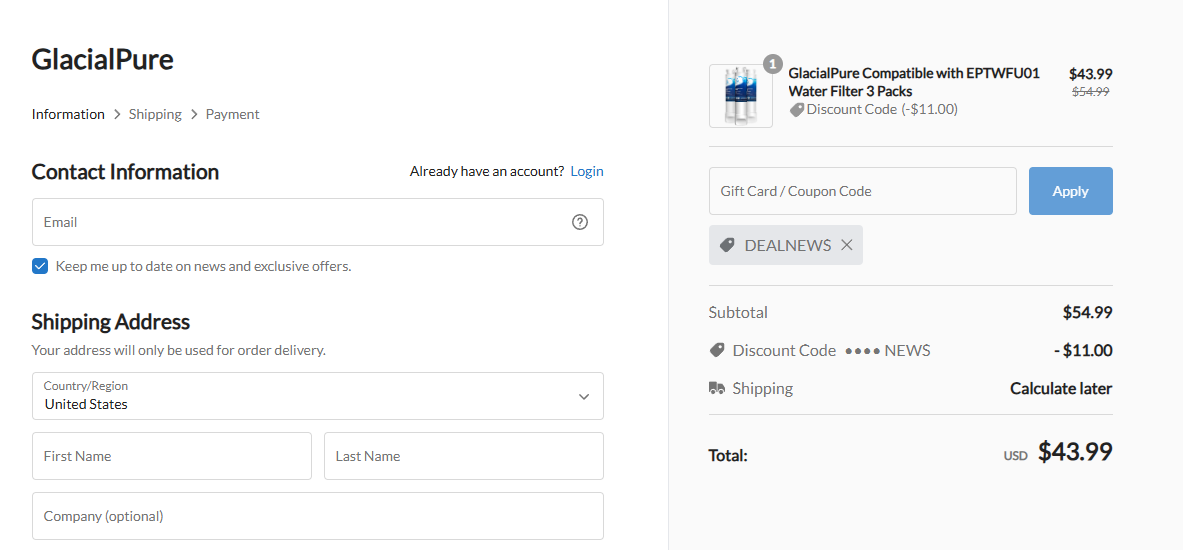This screenshot has height=550, width=1183.
Task: Click the quantity badge on the product image
Action: (x=773, y=64)
